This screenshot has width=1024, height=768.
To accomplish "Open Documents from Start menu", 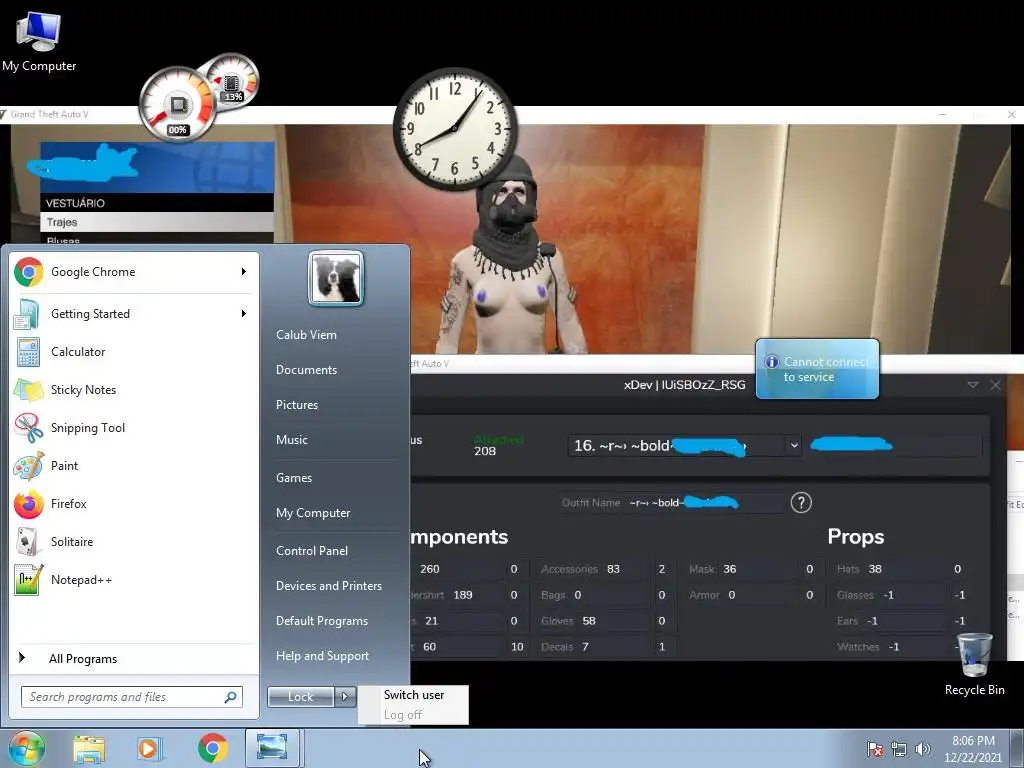I will click(306, 370).
